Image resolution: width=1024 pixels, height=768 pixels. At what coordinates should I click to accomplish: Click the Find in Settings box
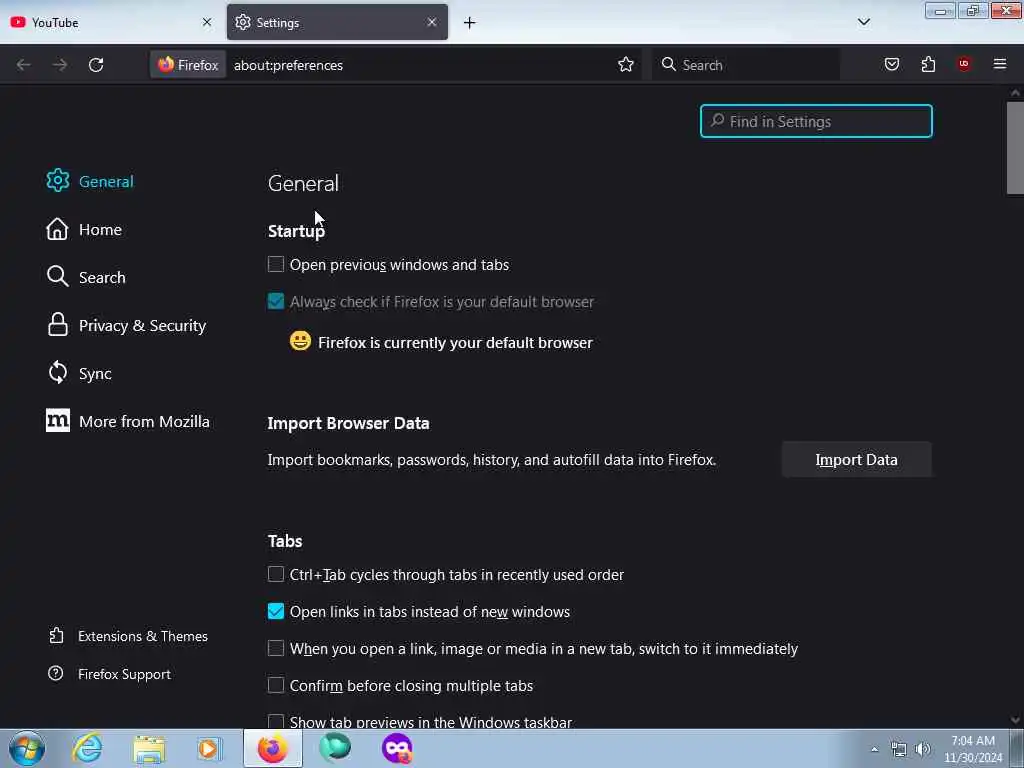click(x=816, y=121)
